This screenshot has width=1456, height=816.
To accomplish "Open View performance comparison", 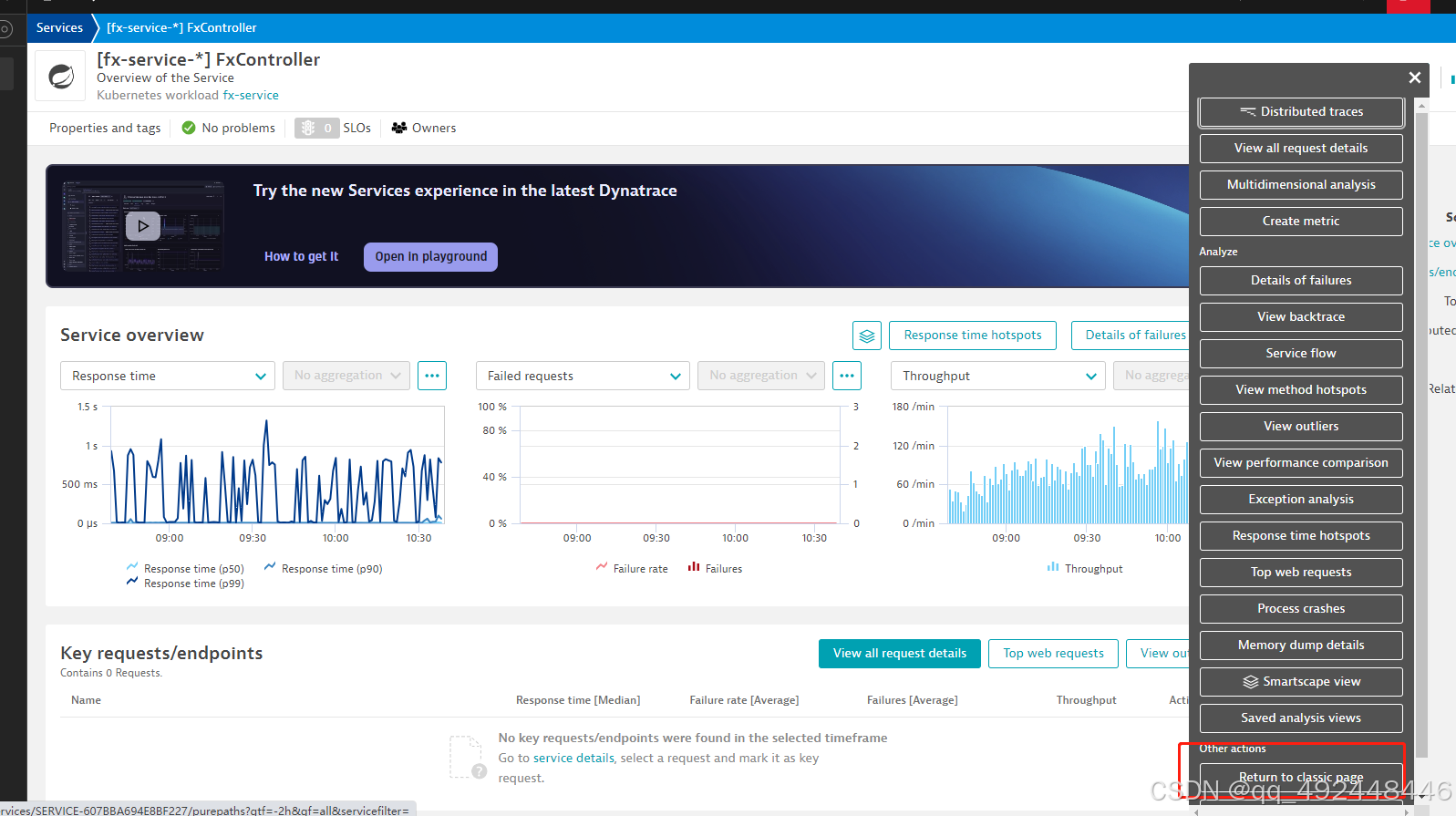I will [1301, 463].
